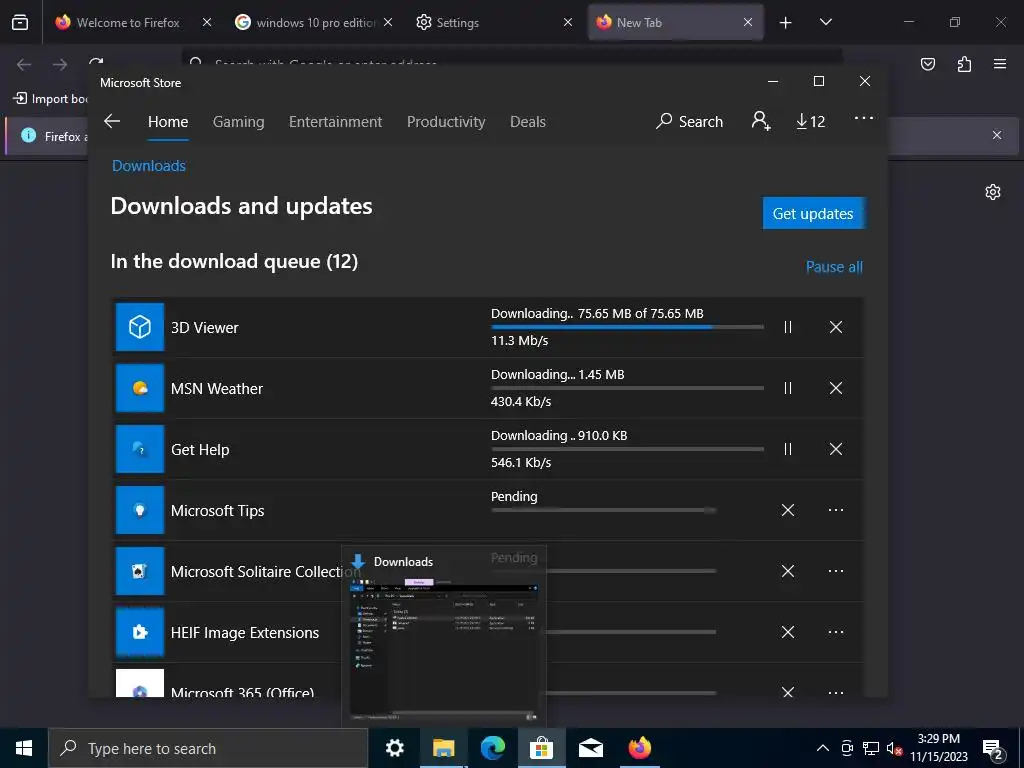1024x768 pixels.
Task: Open the Store See more ellipsis menu
Action: [x=863, y=118]
